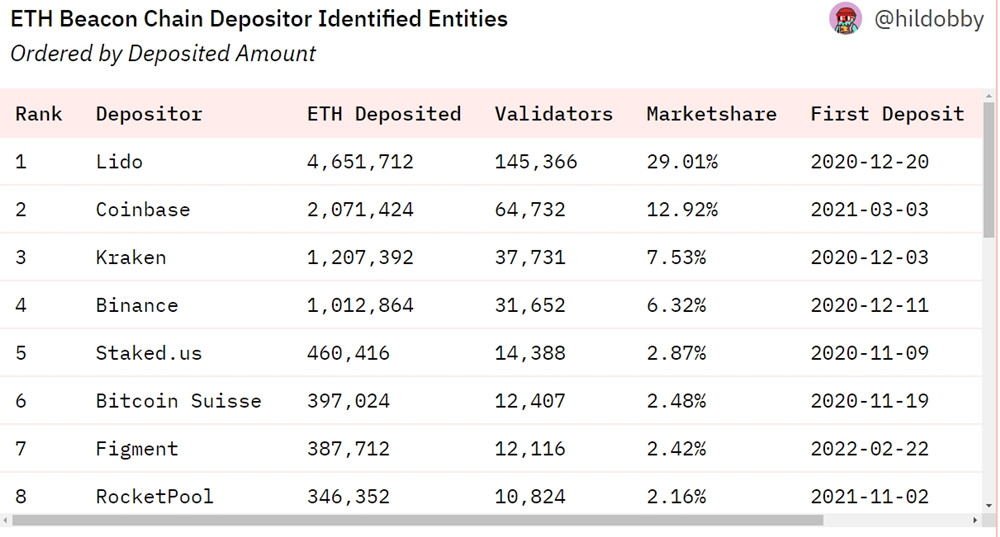Viewport: 1000px width, 537px height.
Task: Click the vertical scrollbar up arrow
Action: [990, 96]
